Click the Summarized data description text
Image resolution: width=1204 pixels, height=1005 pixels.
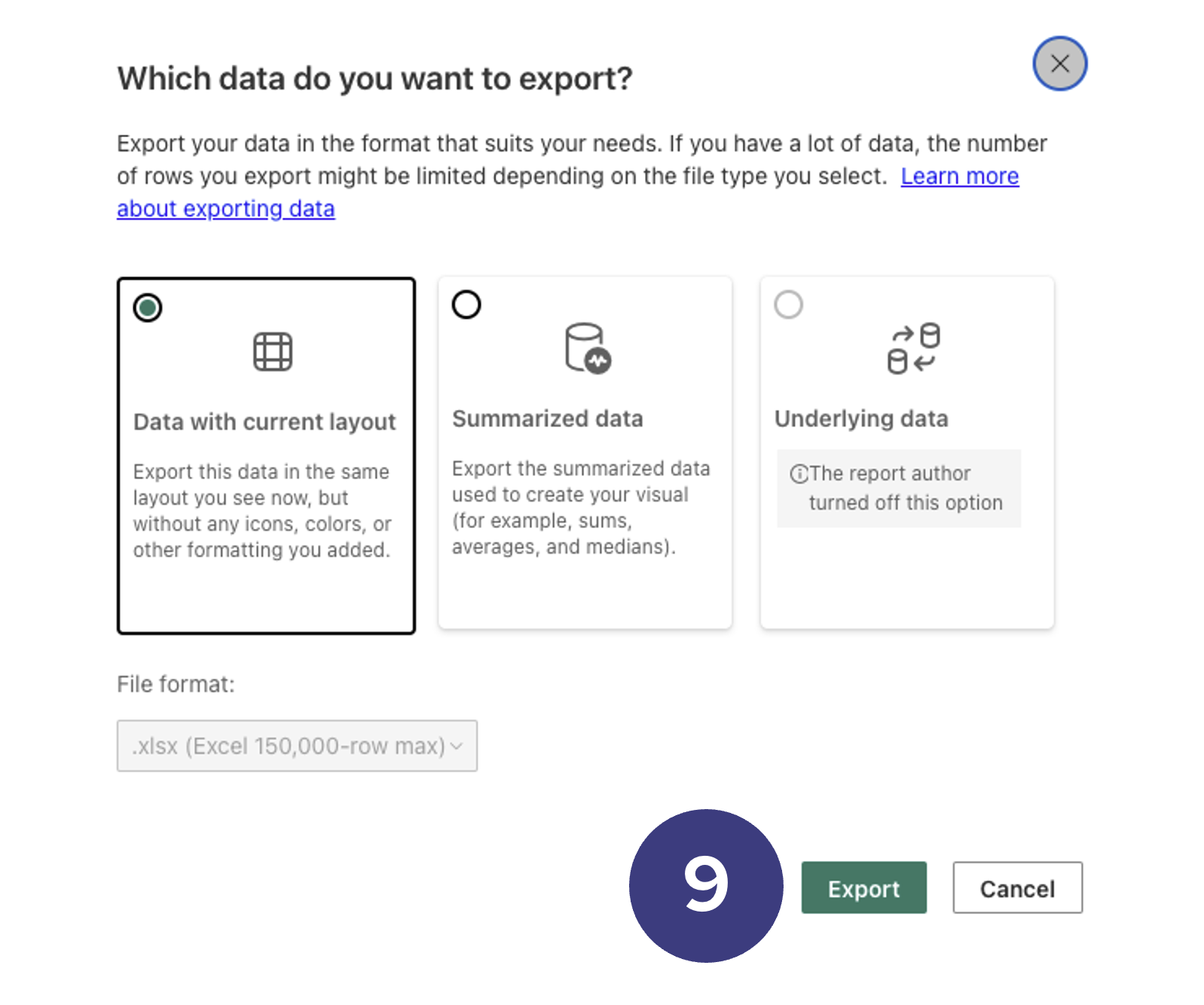click(581, 508)
